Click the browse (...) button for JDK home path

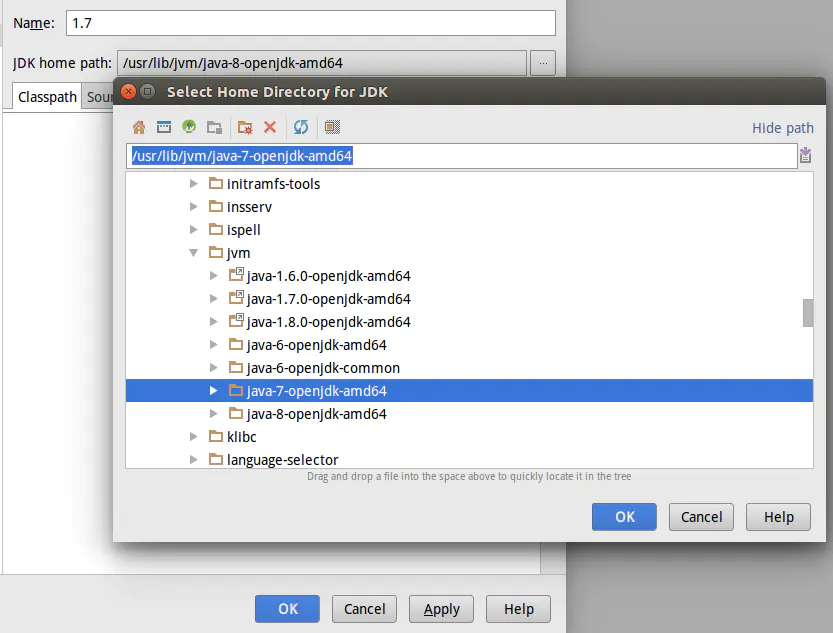(x=543, y=63)
